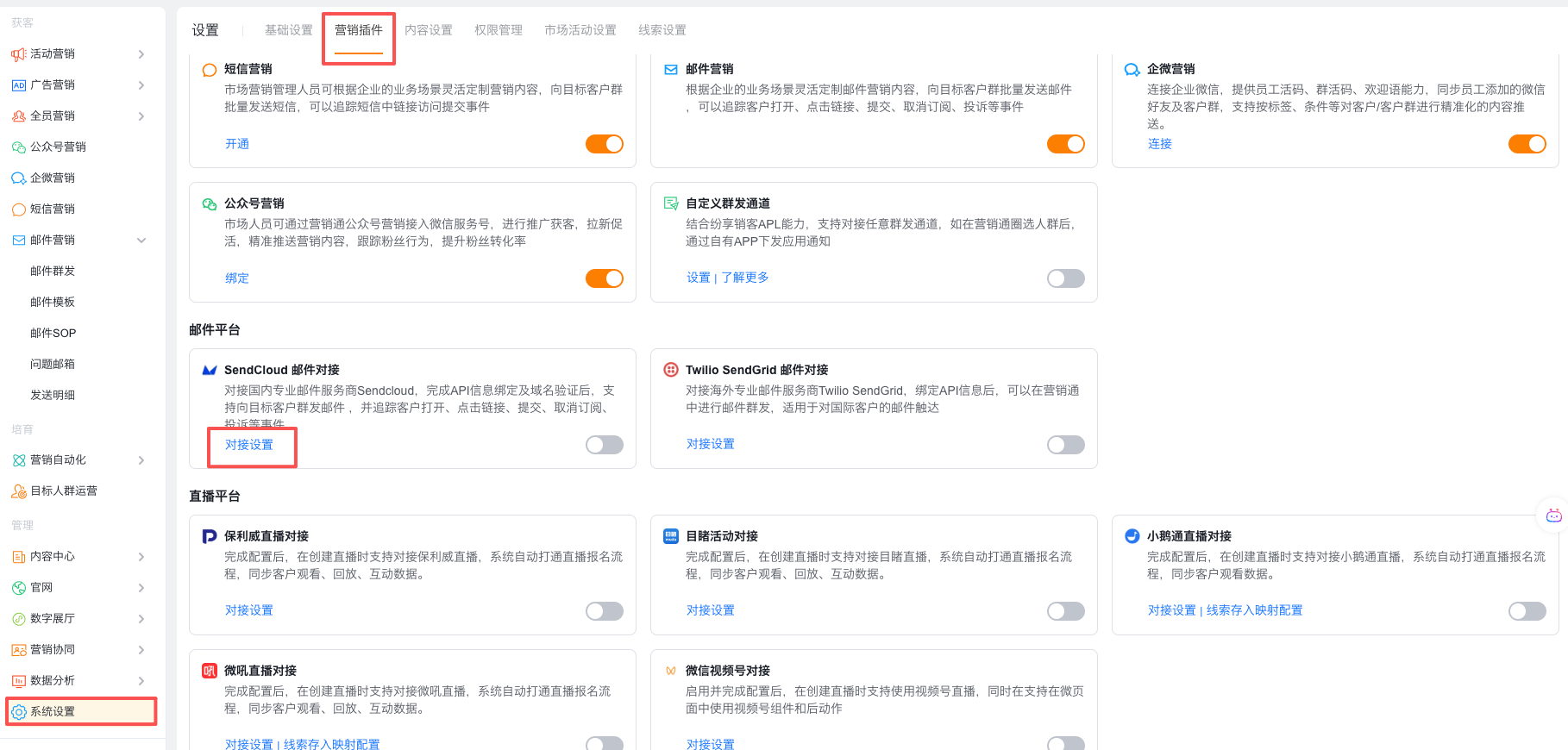Click the 邮件营销 envelope icon in sidebar

click(x=18, y=241)
